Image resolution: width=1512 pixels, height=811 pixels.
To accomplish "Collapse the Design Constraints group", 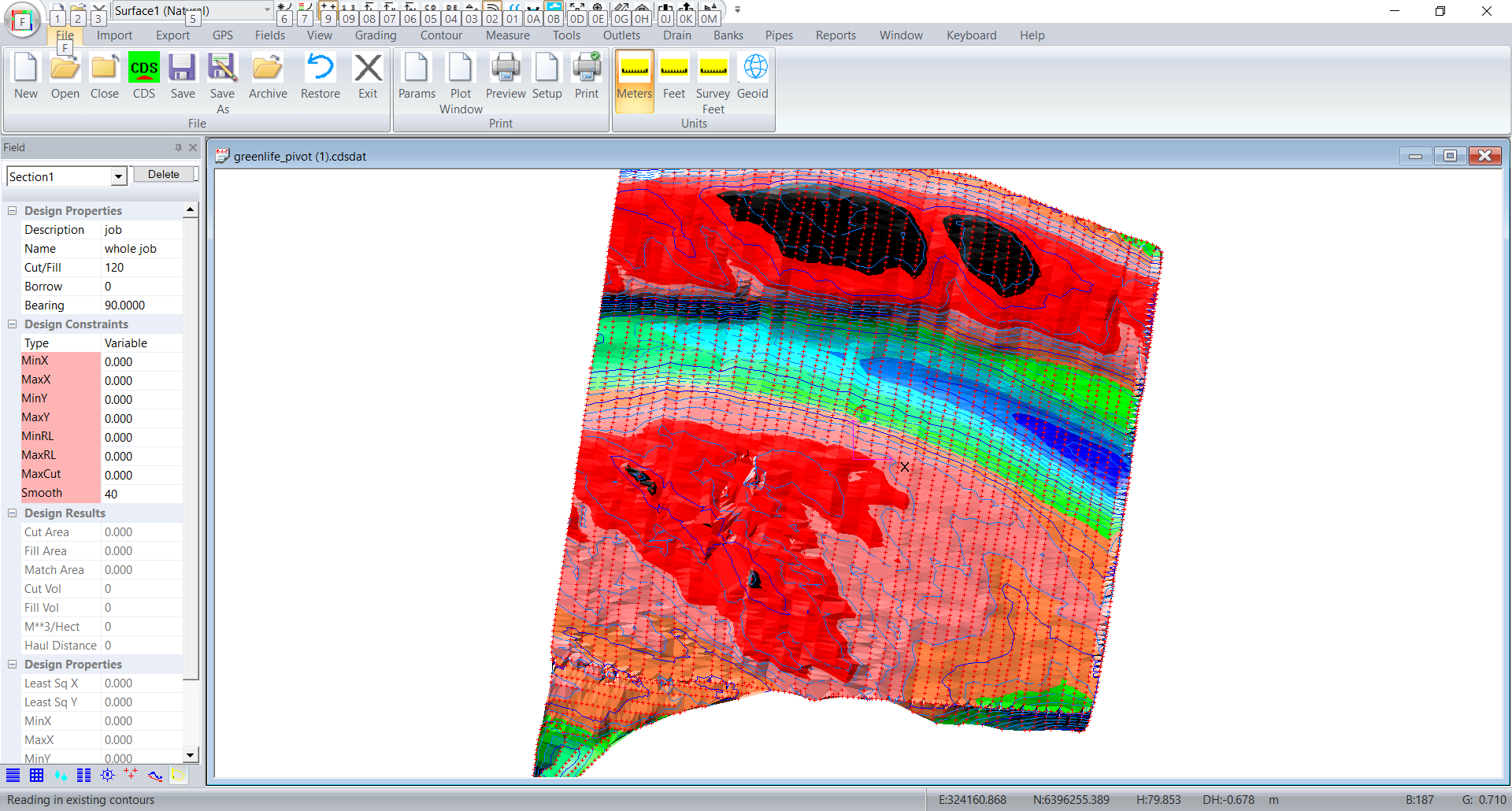I will point(13,324).
